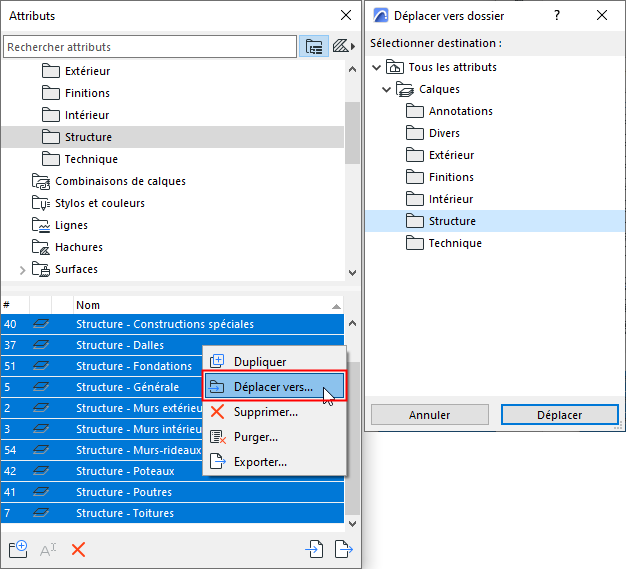The image size is (626, 569).
Task: Open help question mark in Déplacer dialog
Action: coord(557,16)
